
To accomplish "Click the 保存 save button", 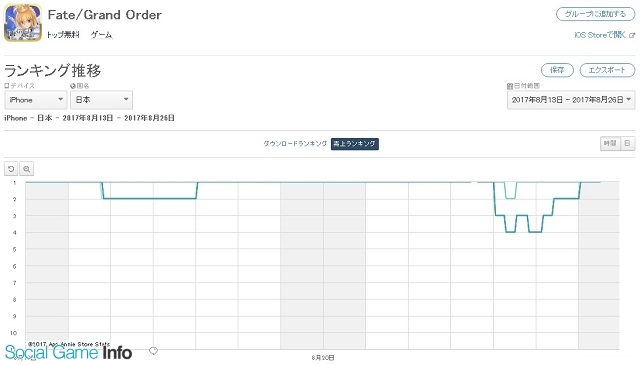I will coord(557,70).
